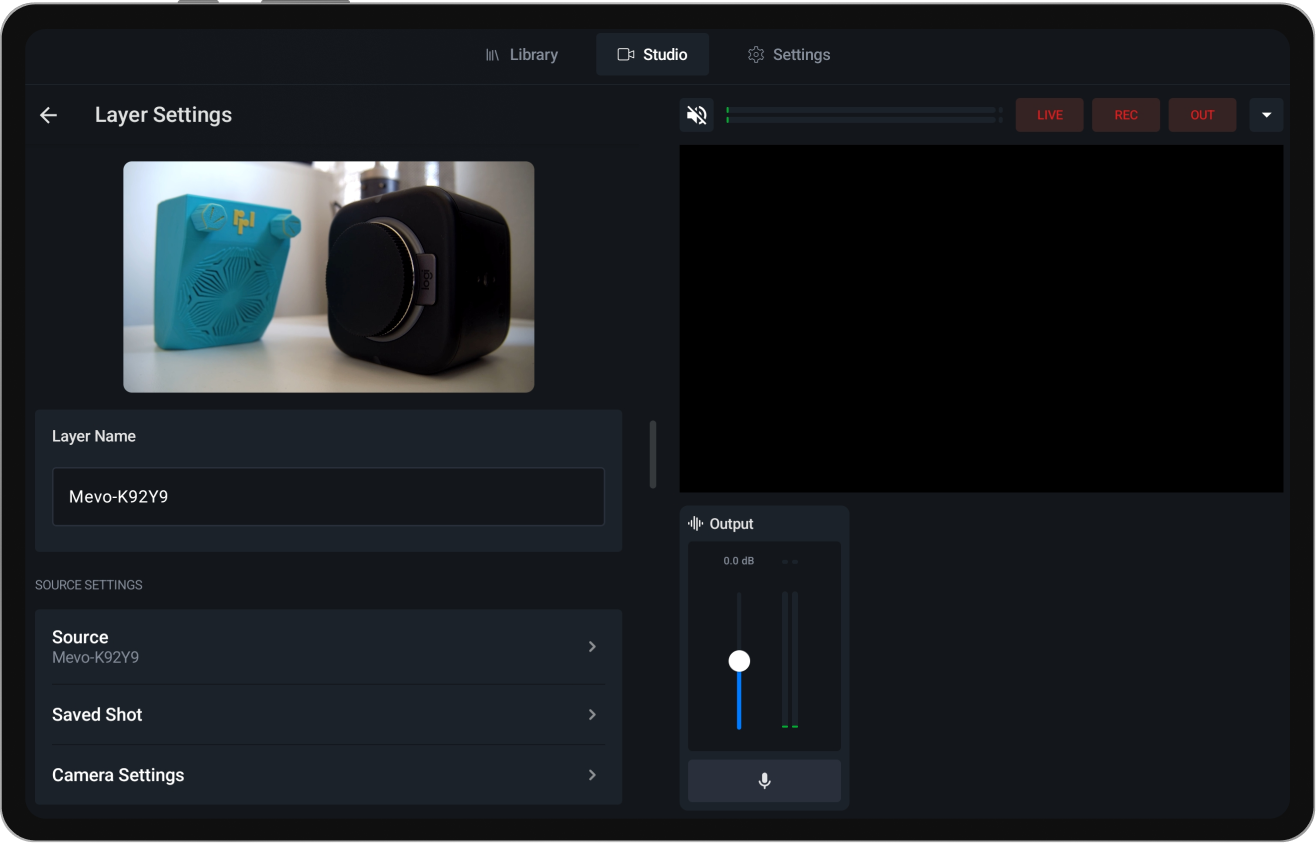
Task: Click the Library icon in the navigation bar
Action: point(492,54)
